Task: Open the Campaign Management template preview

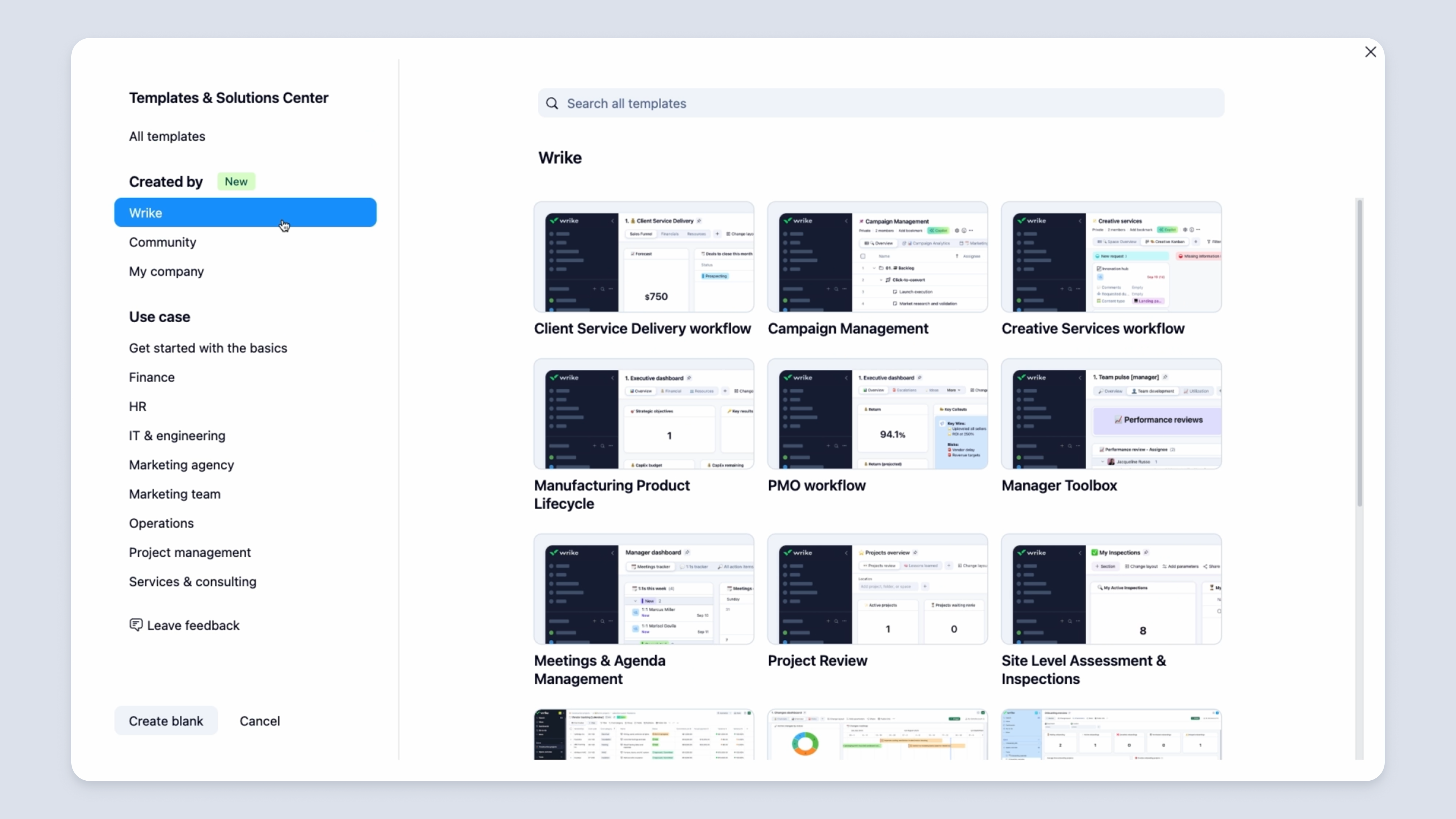Action: [x=877, y=257]
